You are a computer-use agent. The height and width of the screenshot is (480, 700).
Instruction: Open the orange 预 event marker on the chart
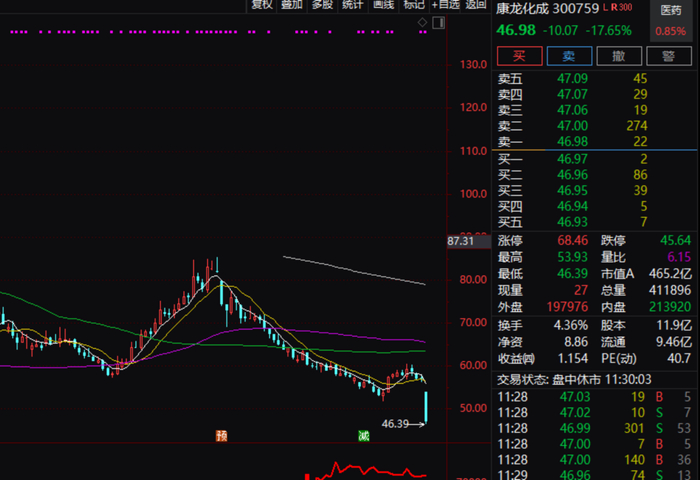tap(221, 436)
